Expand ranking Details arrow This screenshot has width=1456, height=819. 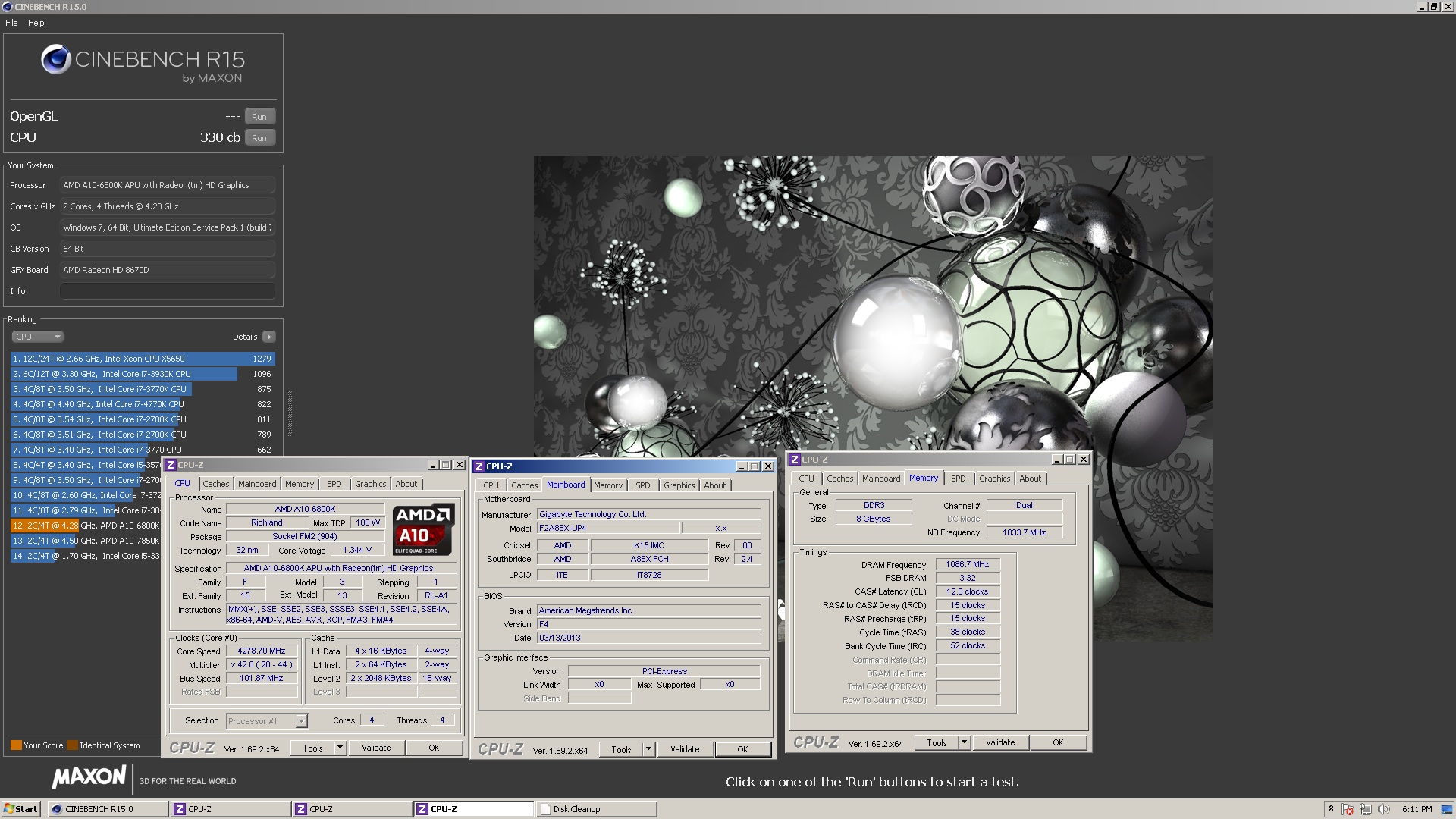pyautogui.click(x=269, y=337)
